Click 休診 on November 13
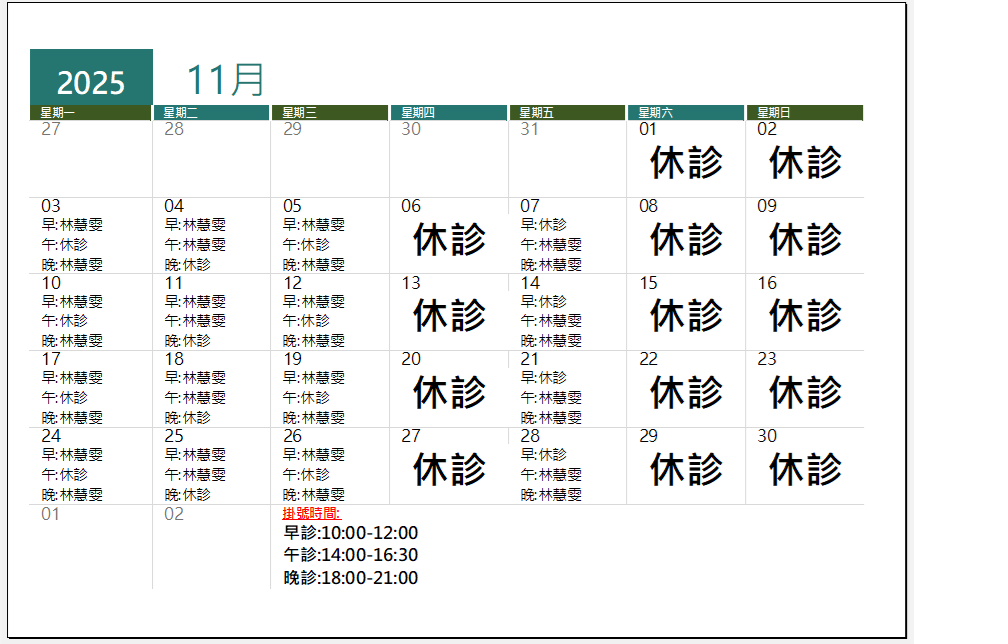Image resolution: width=1008 pixels, height=644 pixels. click(449, 315)
